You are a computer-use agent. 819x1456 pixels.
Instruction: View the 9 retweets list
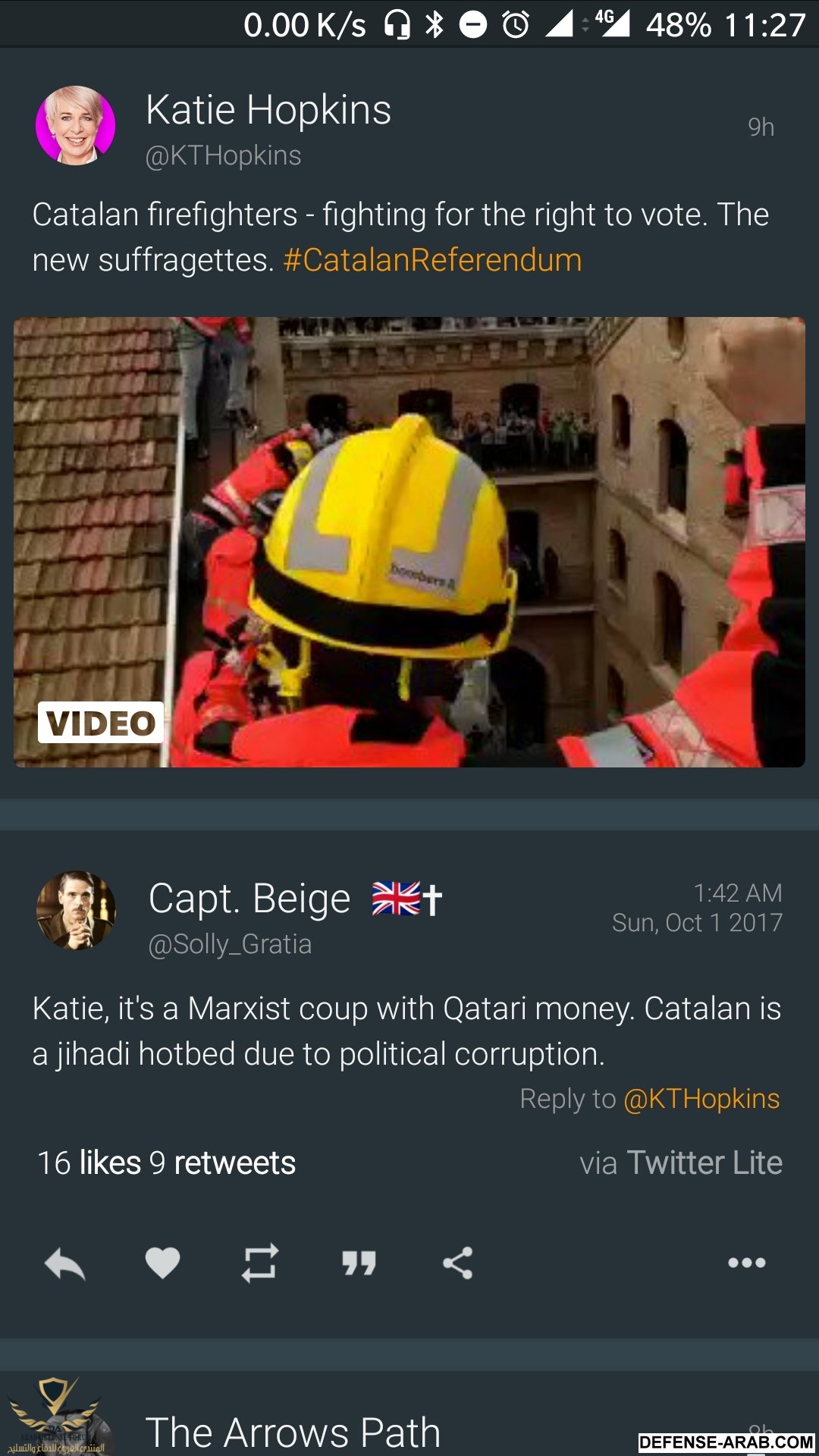click(x=222, y=1163)
